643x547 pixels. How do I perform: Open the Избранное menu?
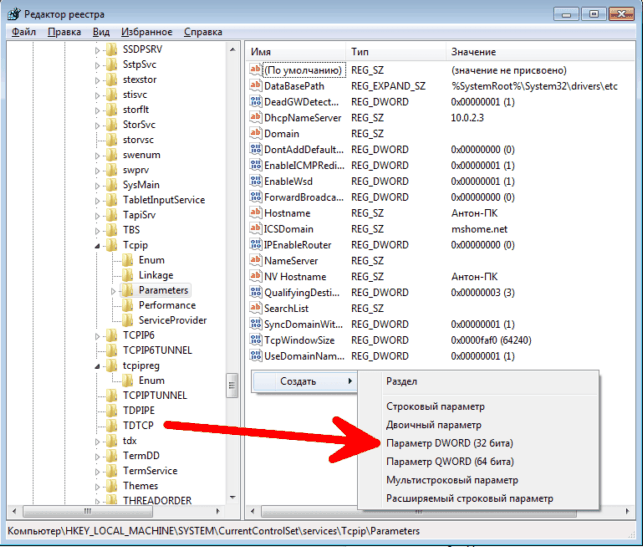[x=147, y=32]
